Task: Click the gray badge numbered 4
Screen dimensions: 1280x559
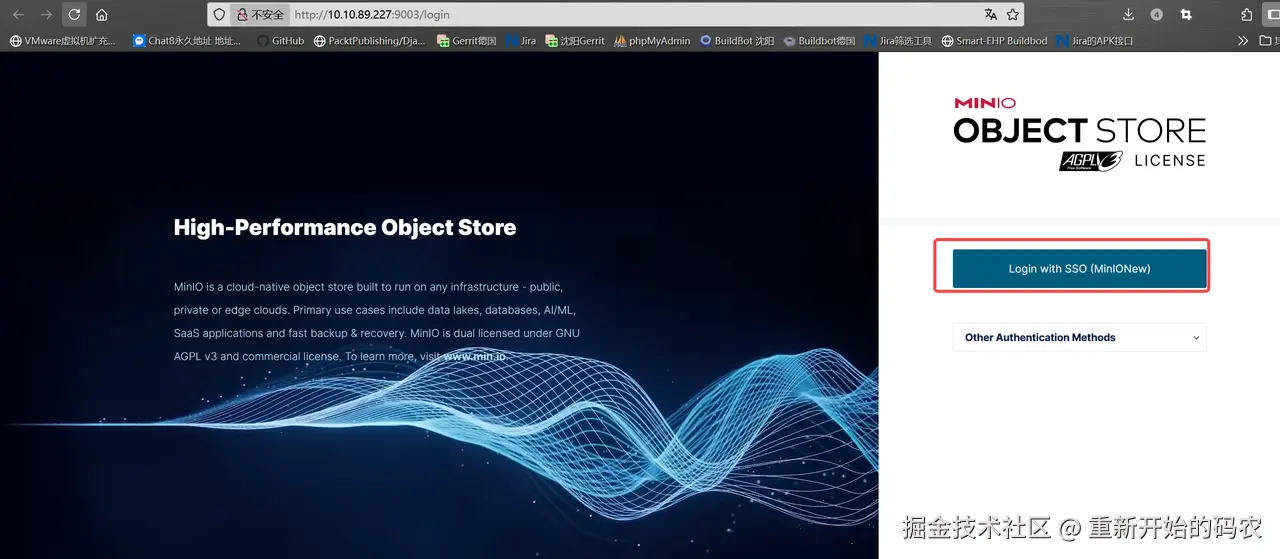Action: pyautogui.click(x=1157, y=15)
